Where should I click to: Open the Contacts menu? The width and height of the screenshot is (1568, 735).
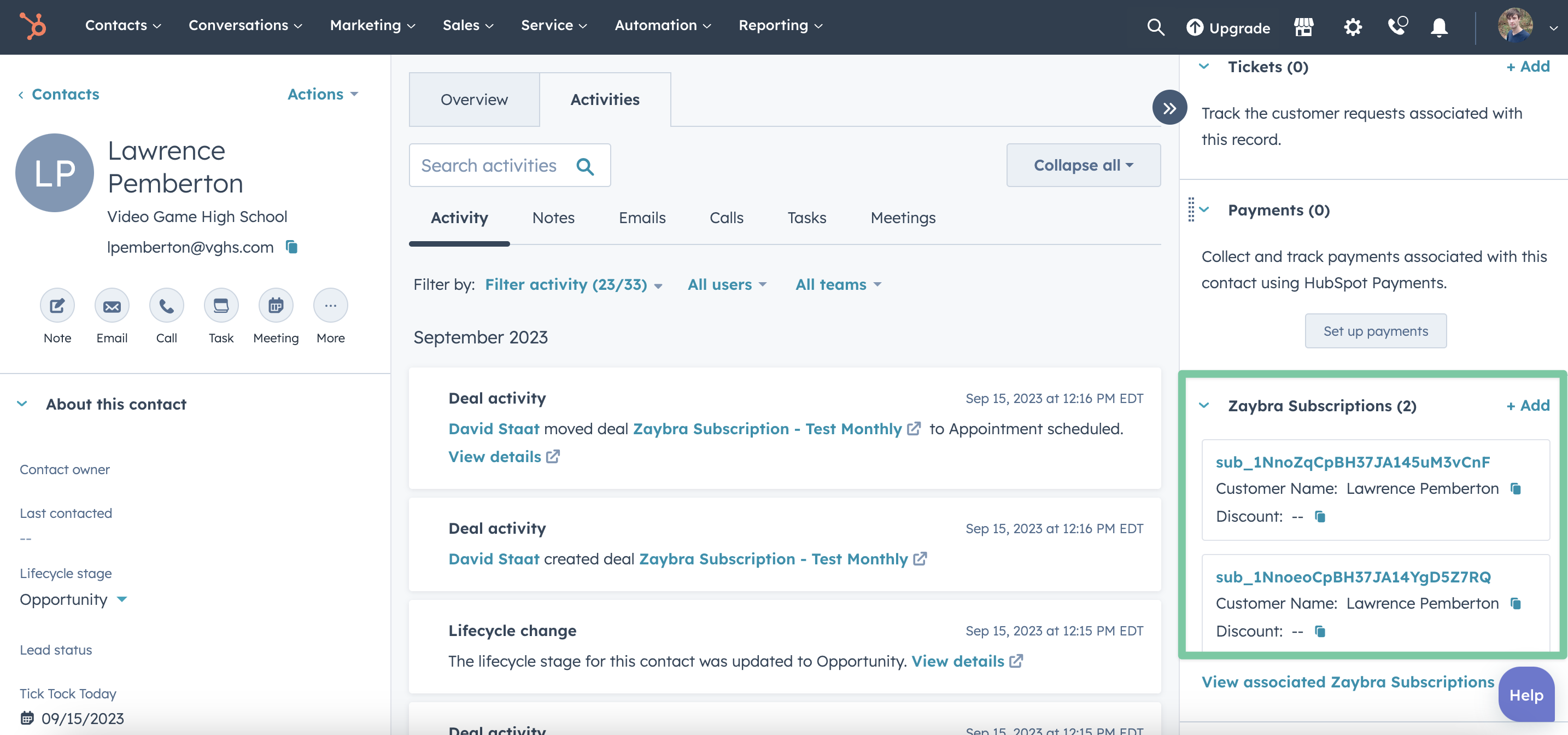[123, 26]
